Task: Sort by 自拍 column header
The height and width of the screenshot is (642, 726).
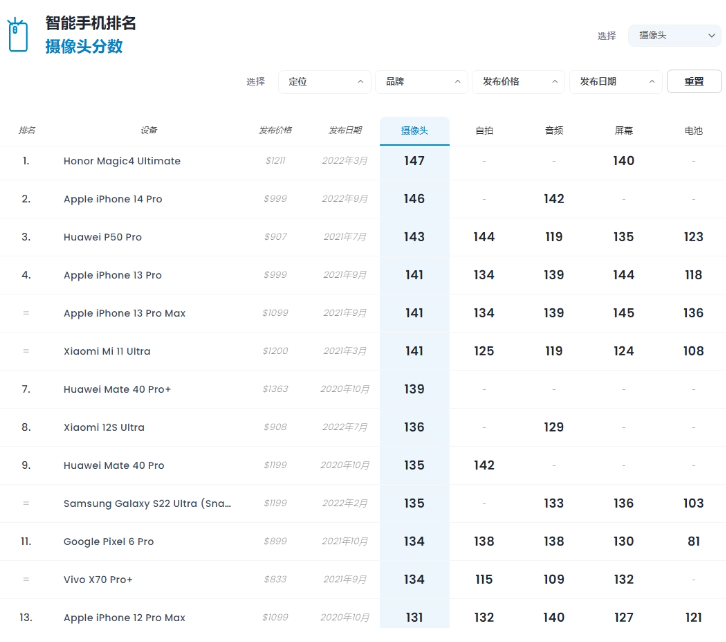Action: 484,131
